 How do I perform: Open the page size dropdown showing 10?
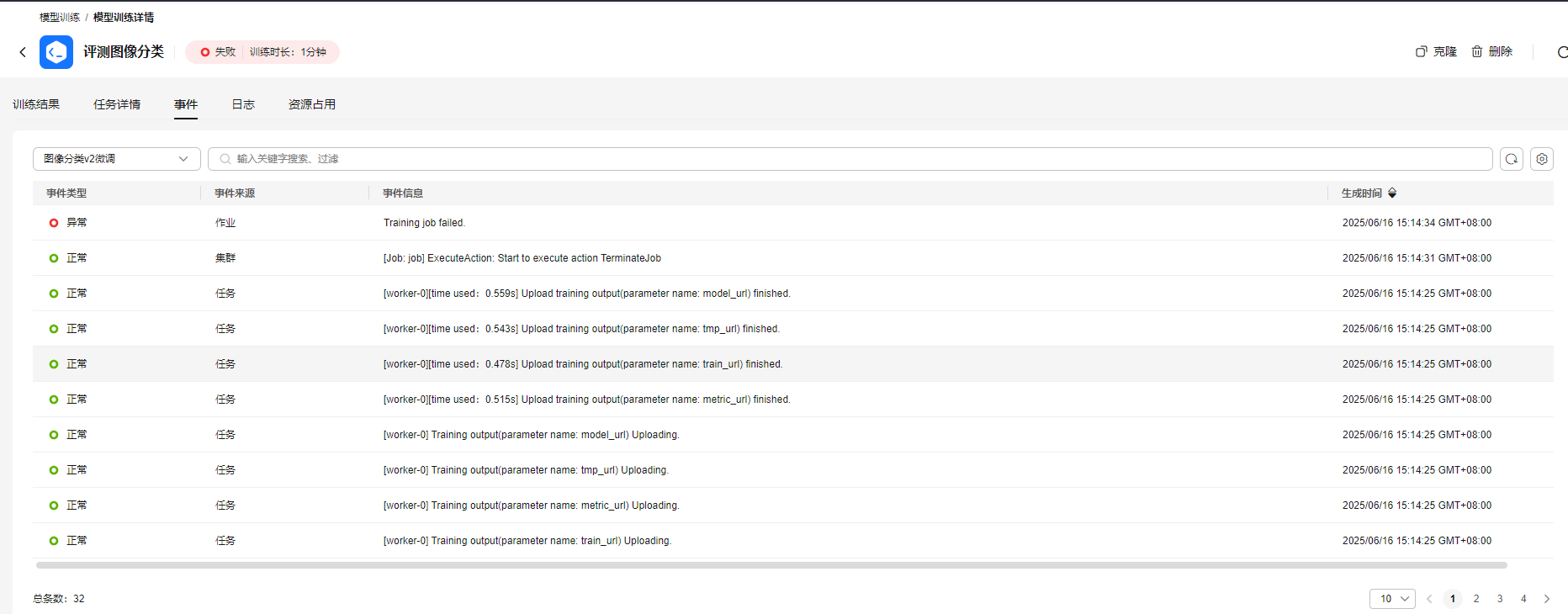1392,599
